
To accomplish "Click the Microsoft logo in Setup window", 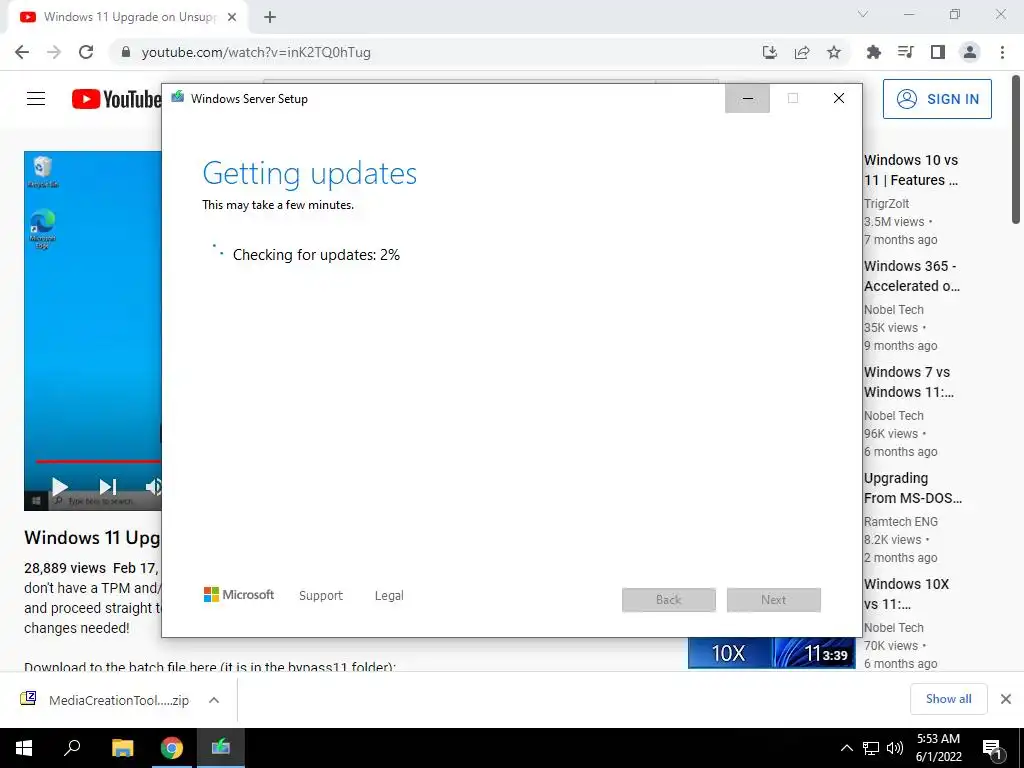I will tap(239, 595).
